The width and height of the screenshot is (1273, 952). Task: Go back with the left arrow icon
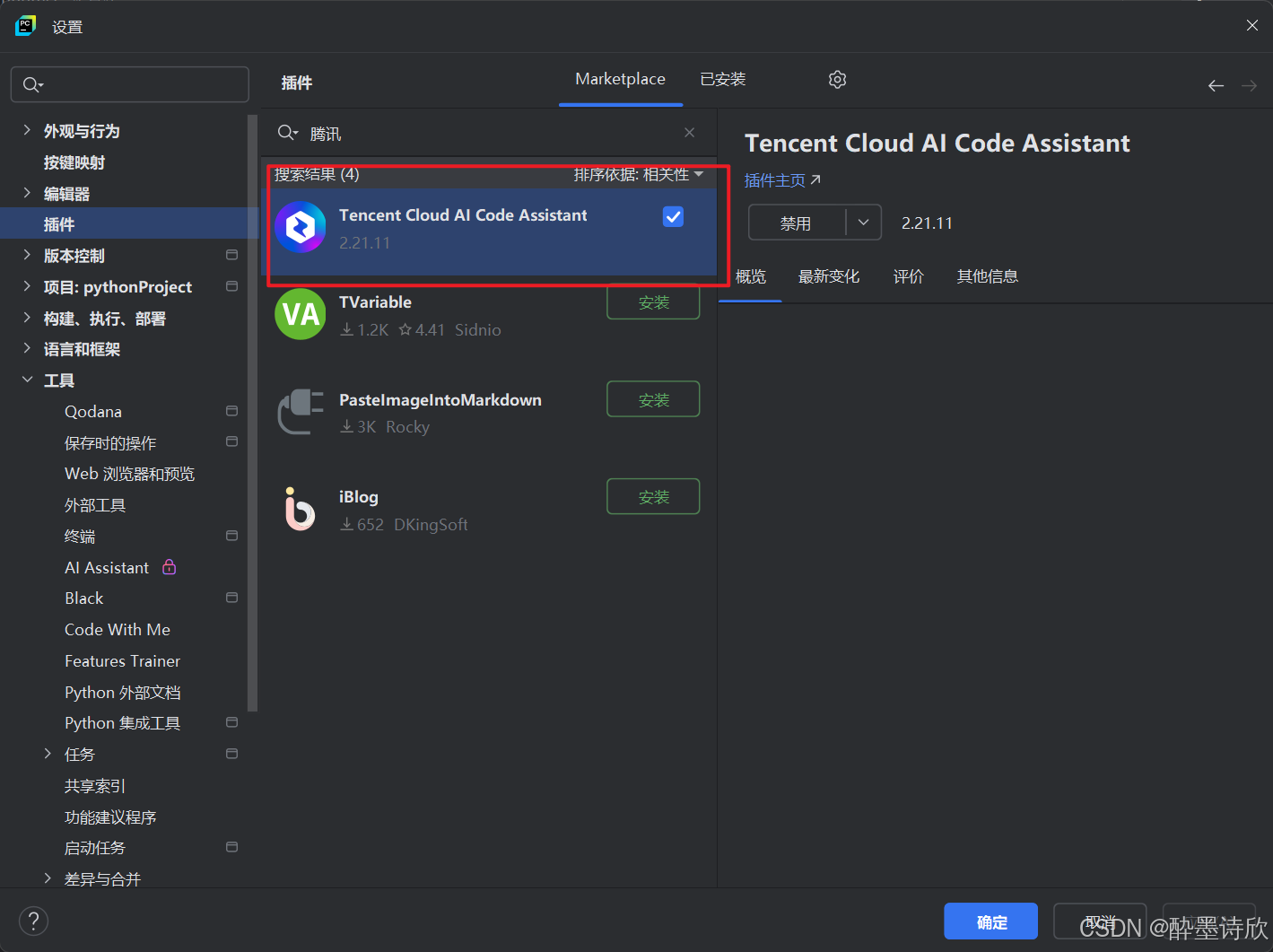coord(1216,86)
